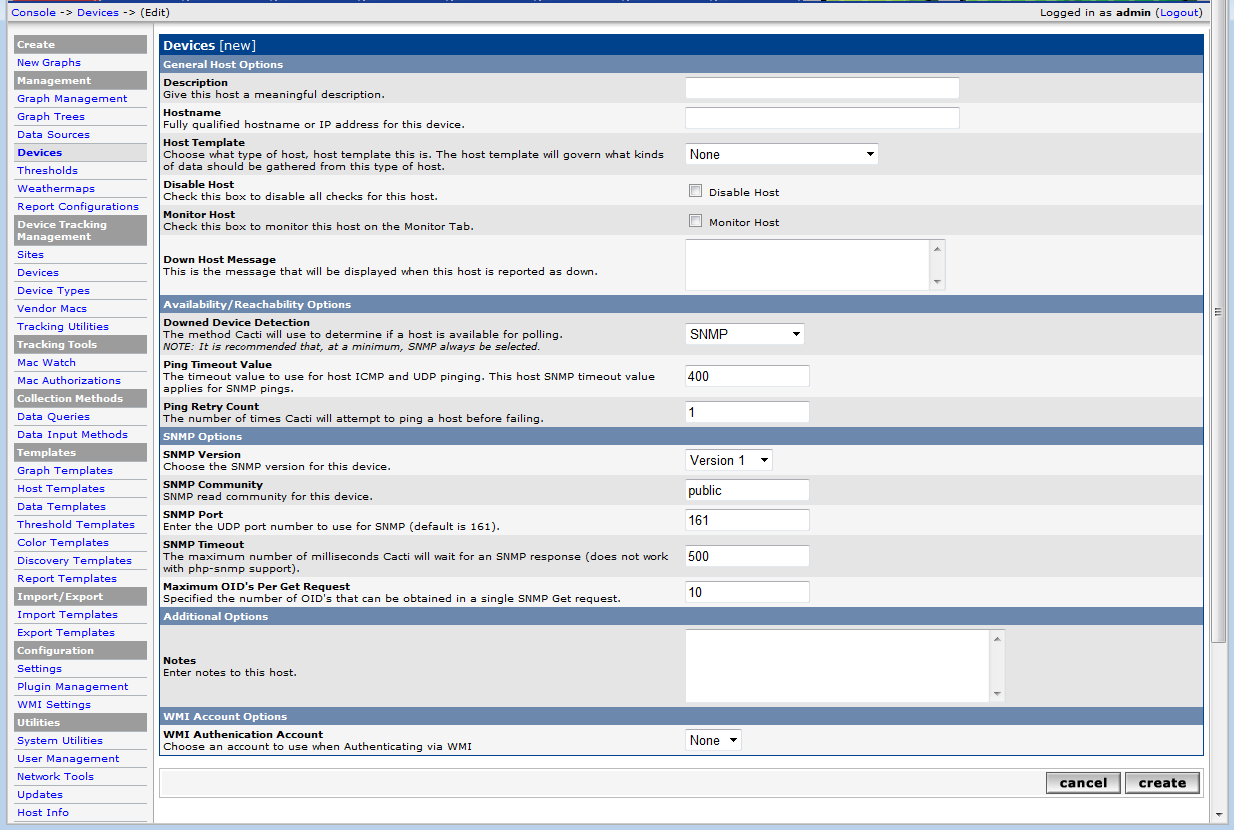
Task: Open Mac Authorizations in sidebar
Action: (69, 380)
